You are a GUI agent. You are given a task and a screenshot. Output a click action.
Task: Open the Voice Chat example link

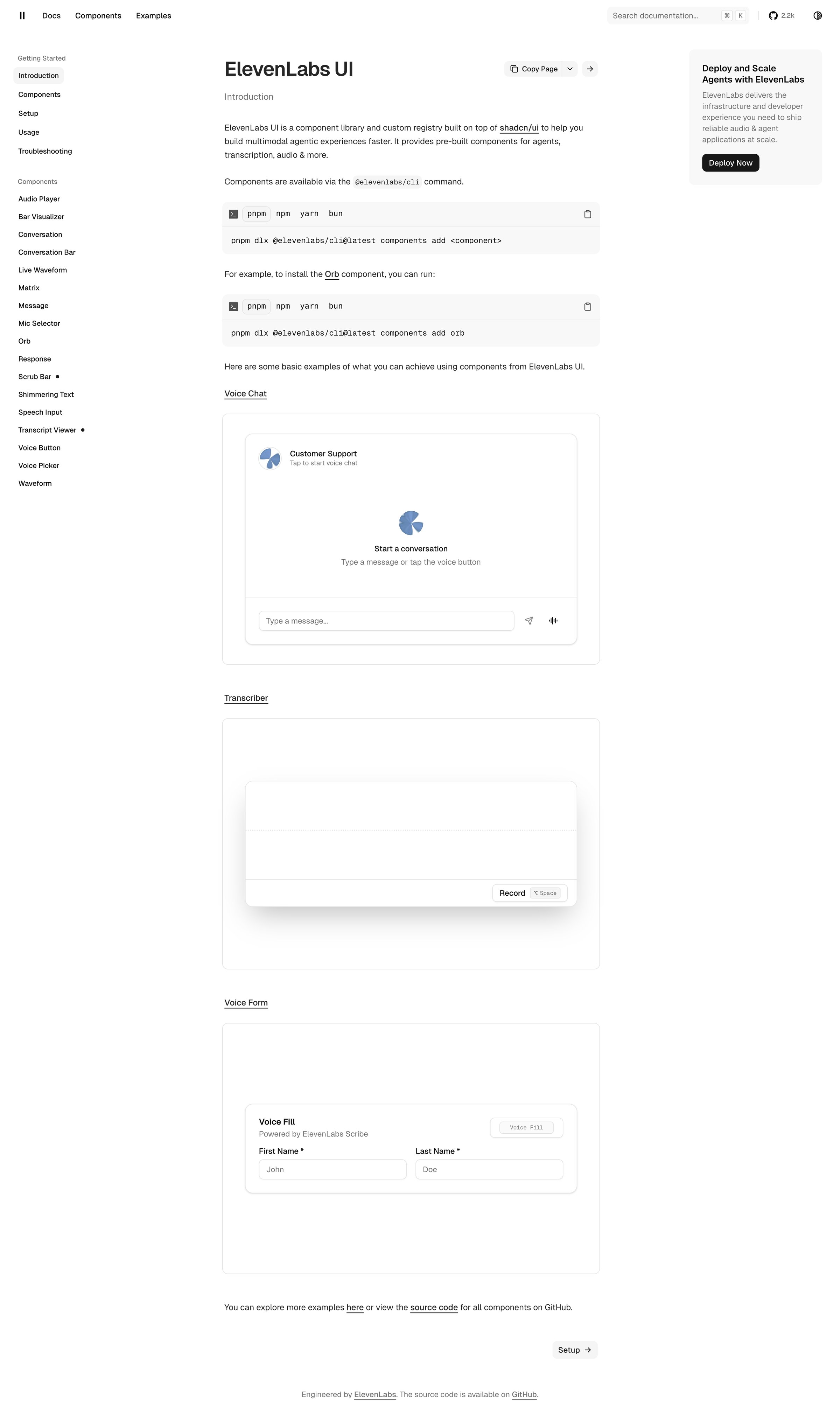(245, 394)
